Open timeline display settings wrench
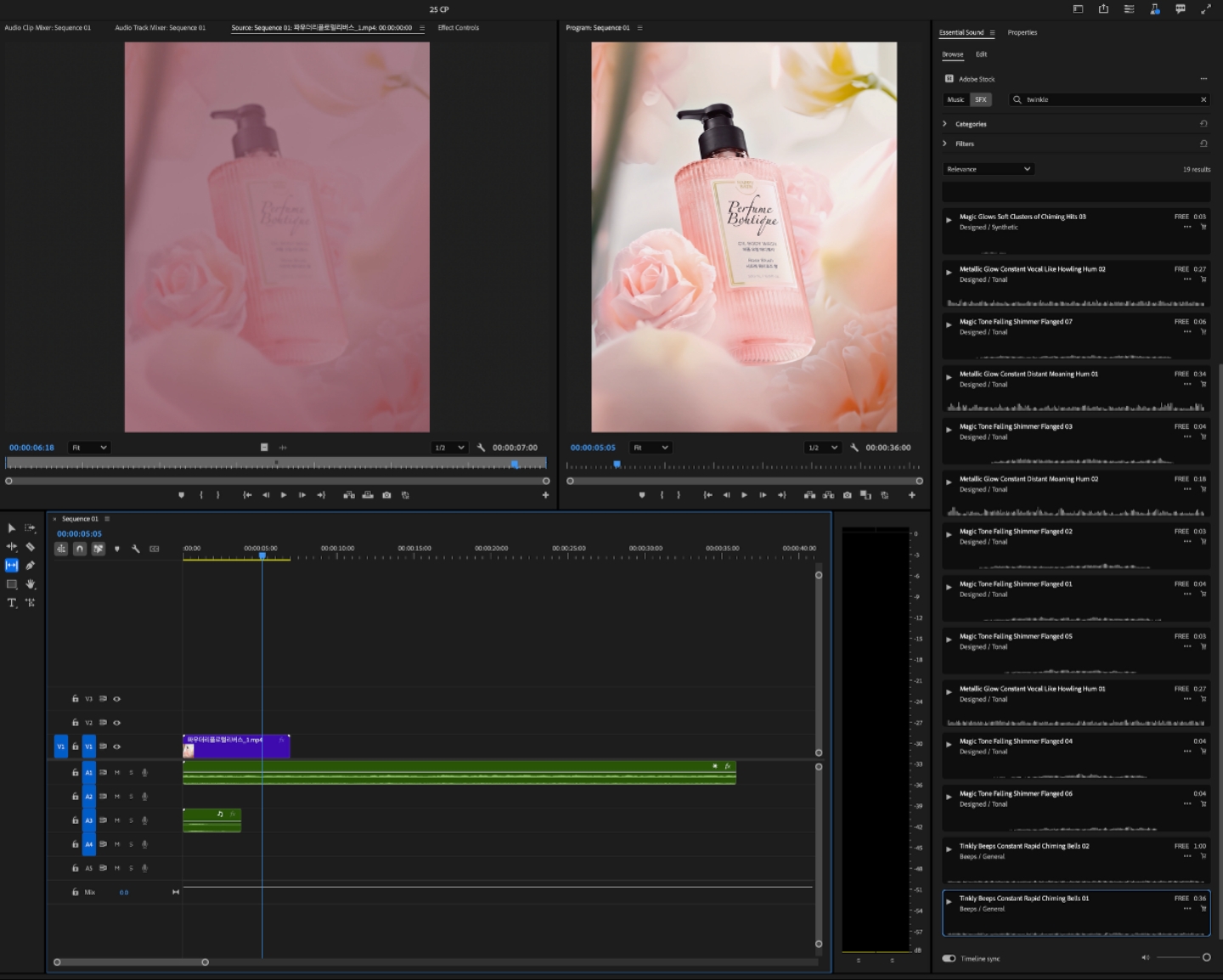Image resolution: width=1223 pixels, height=980 pixels. point(136,549)
